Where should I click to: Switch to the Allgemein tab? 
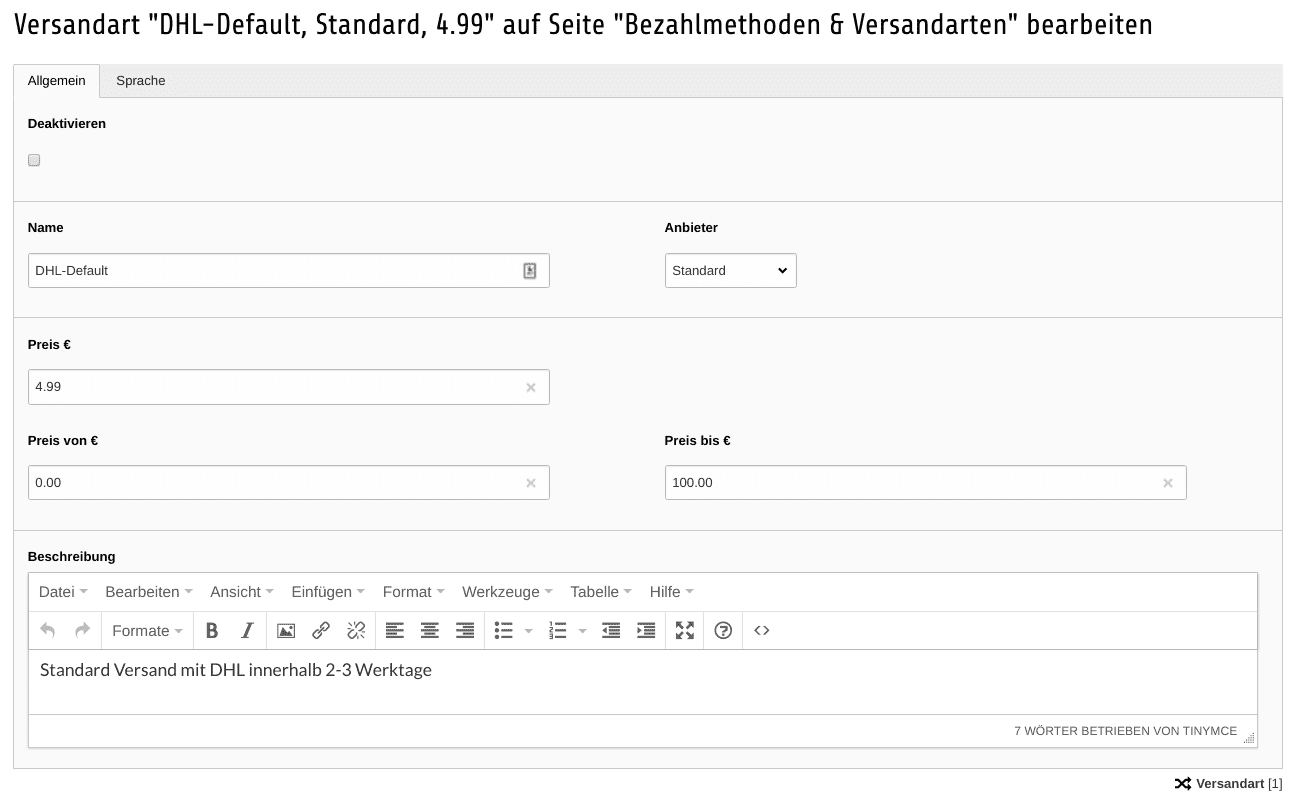(57, 81)
